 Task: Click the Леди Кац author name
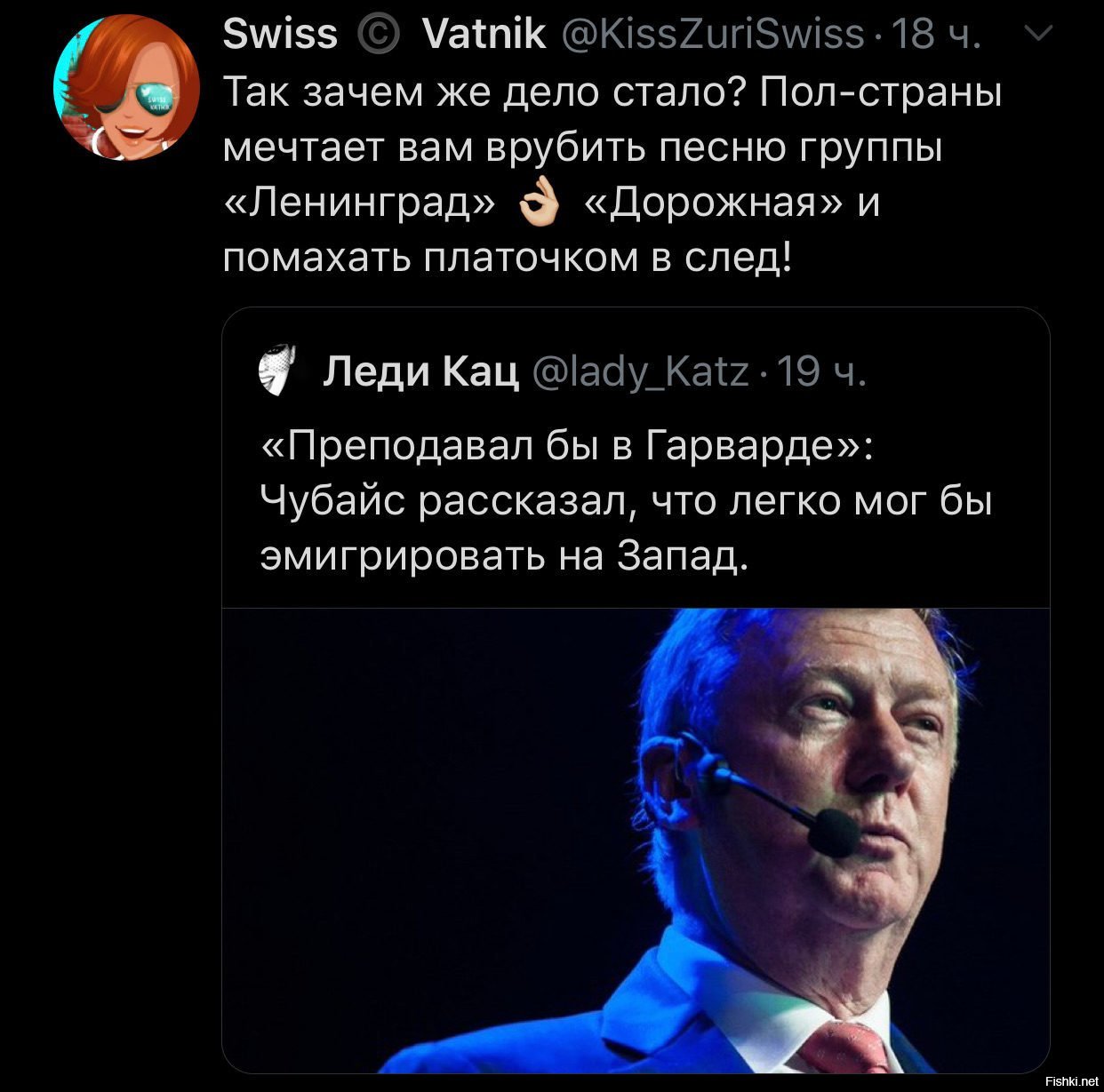coord(420,371)
